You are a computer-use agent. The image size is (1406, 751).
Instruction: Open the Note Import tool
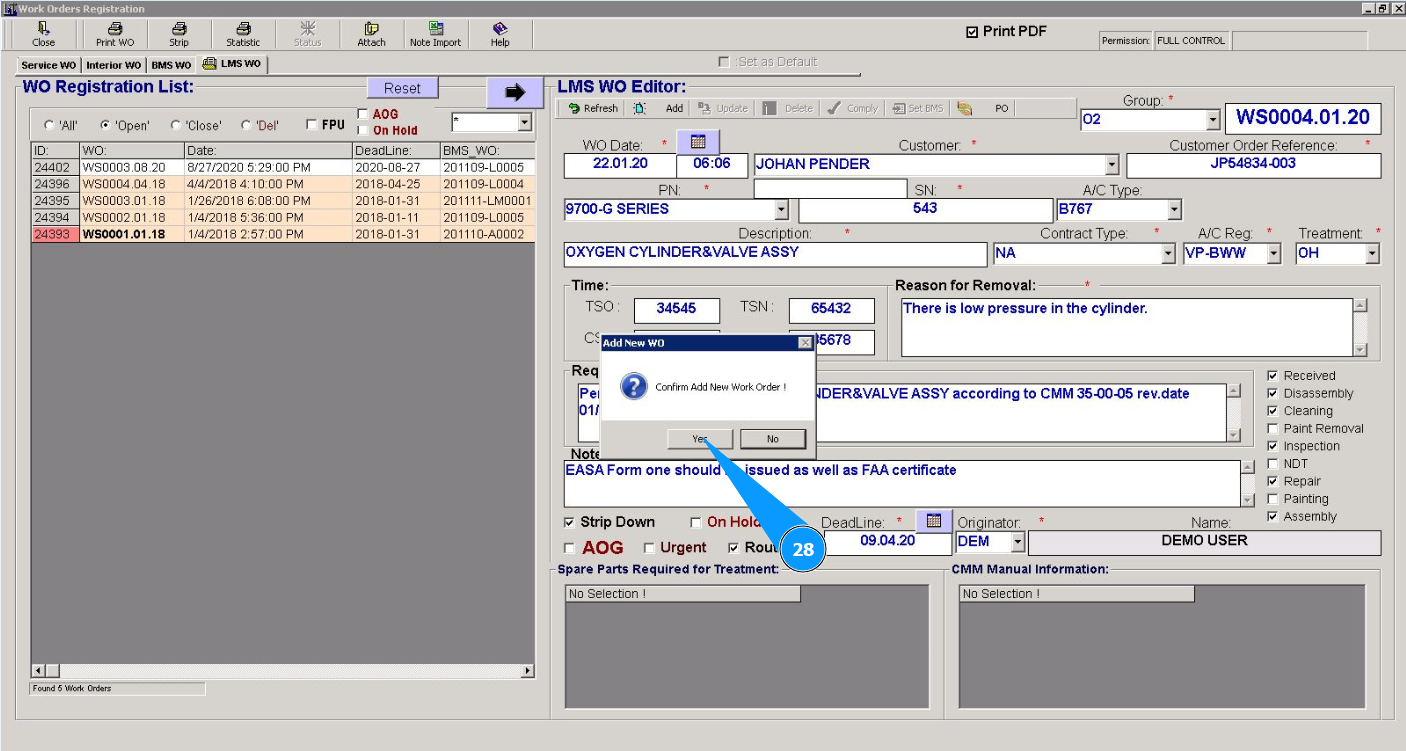(x=435, y=34)
